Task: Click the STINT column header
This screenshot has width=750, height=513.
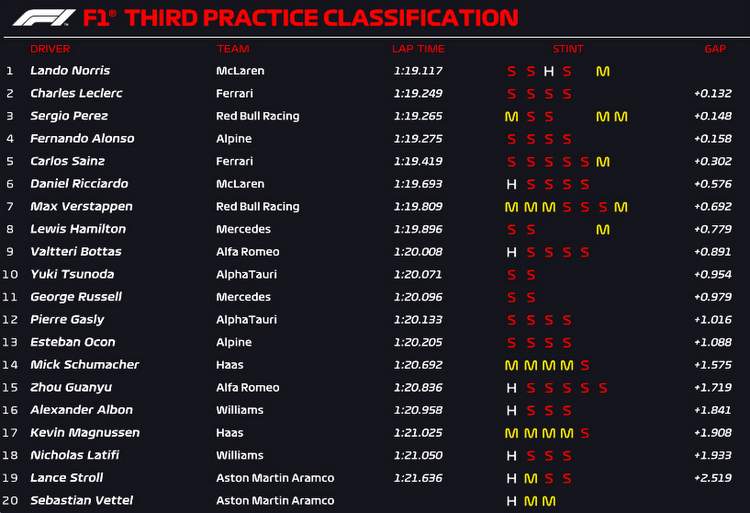Action: tap(568, 48)
